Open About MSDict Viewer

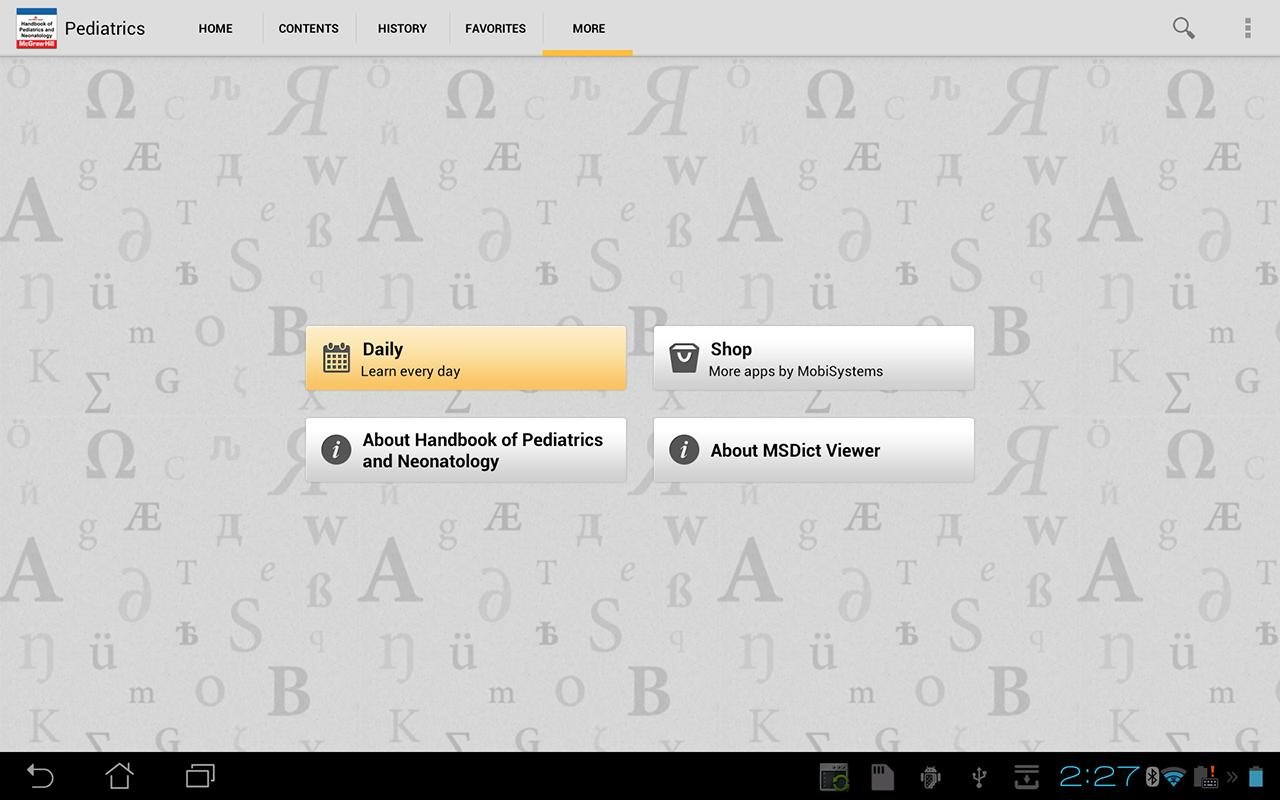[814, 450]
